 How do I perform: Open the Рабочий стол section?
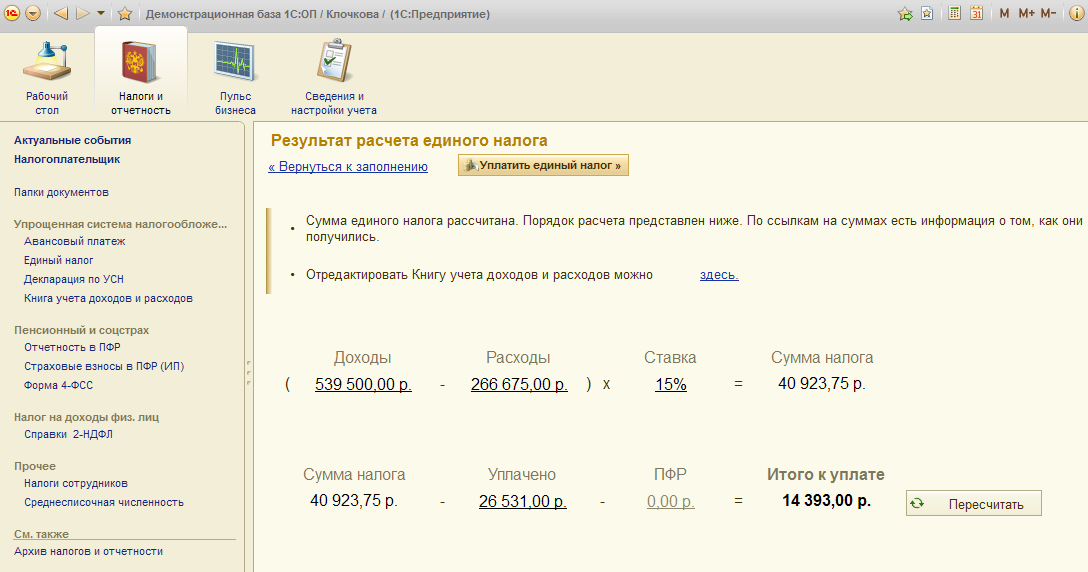coord(47,77)
